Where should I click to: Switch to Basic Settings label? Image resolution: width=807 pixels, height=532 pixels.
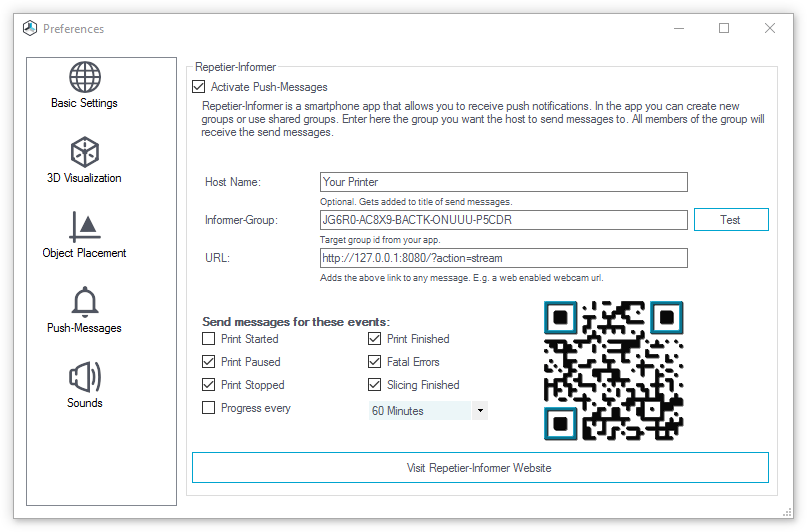pos(84,103)
